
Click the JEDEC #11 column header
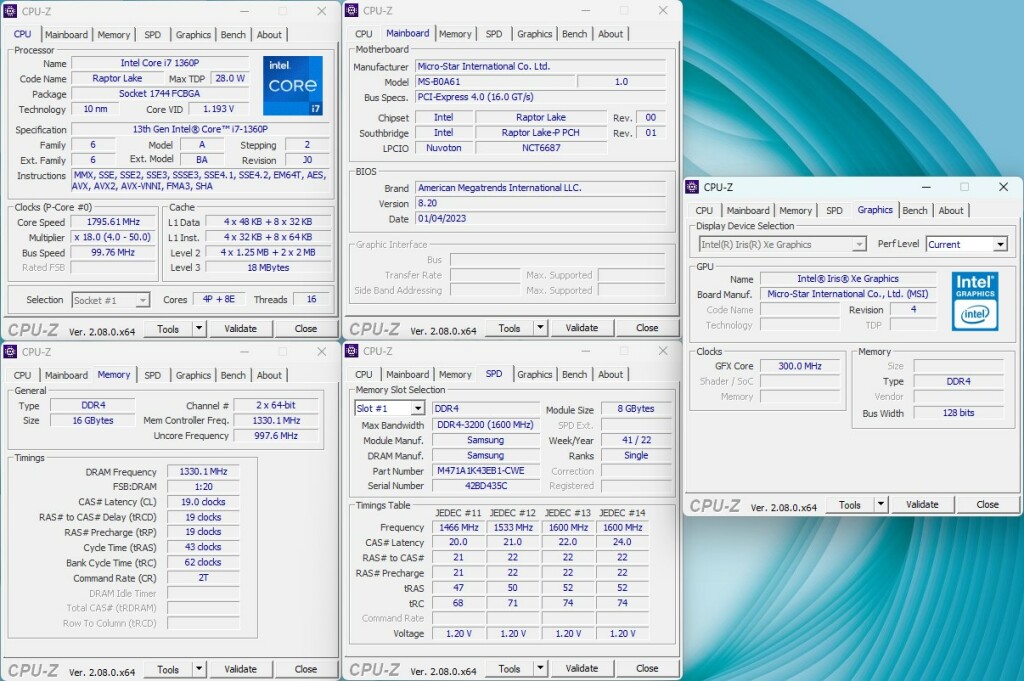458,513
